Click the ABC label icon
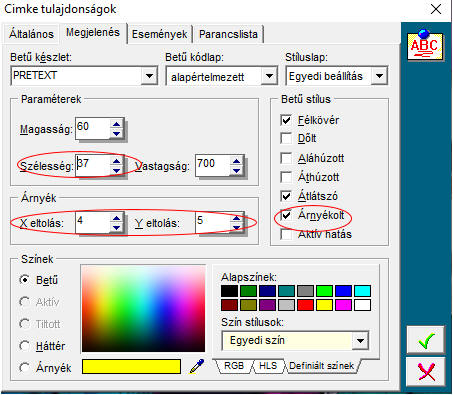 tap(425, 45)
